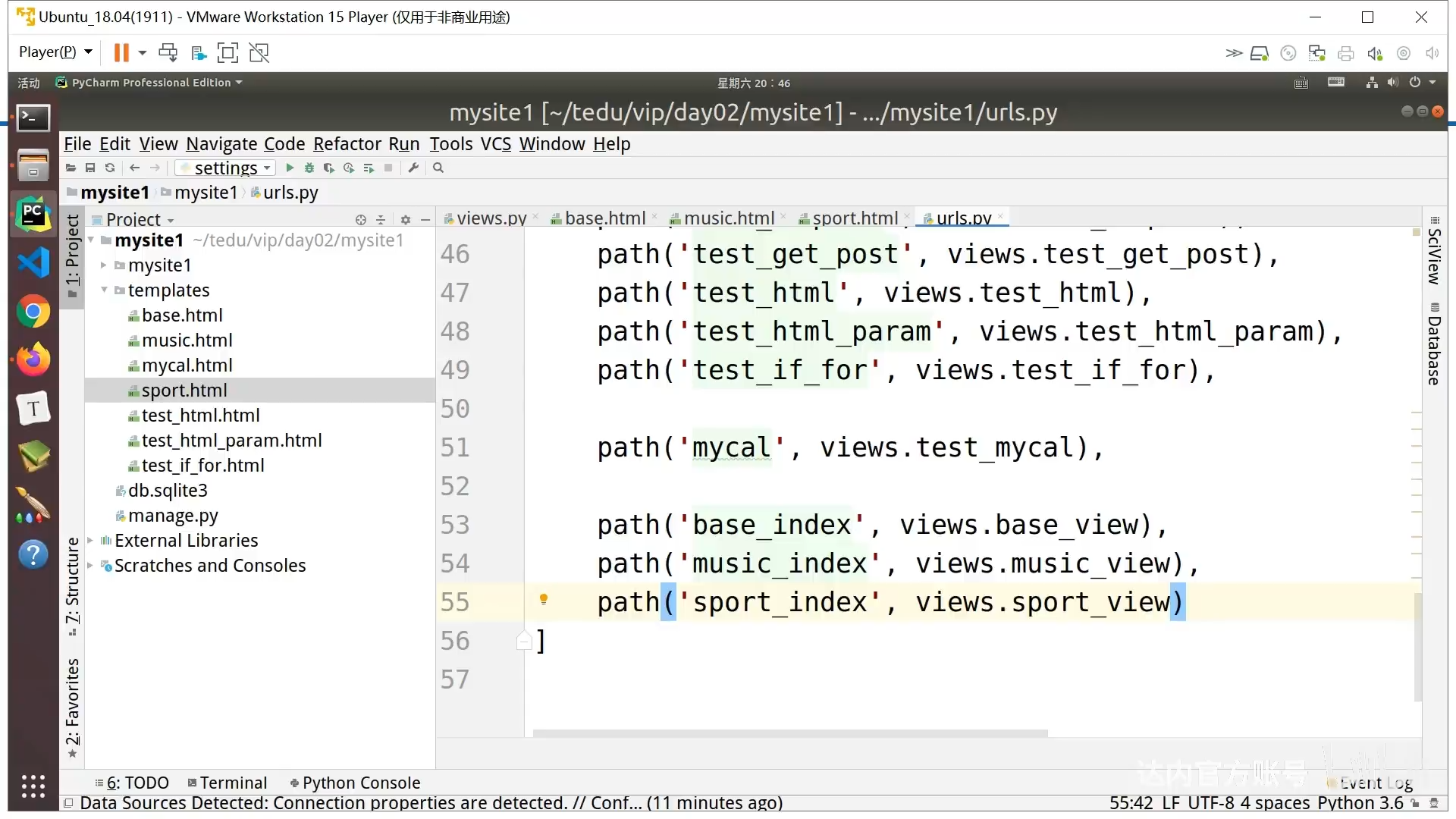Click the scroll-from-source crosshair icon in Project panel

point(361,220)
